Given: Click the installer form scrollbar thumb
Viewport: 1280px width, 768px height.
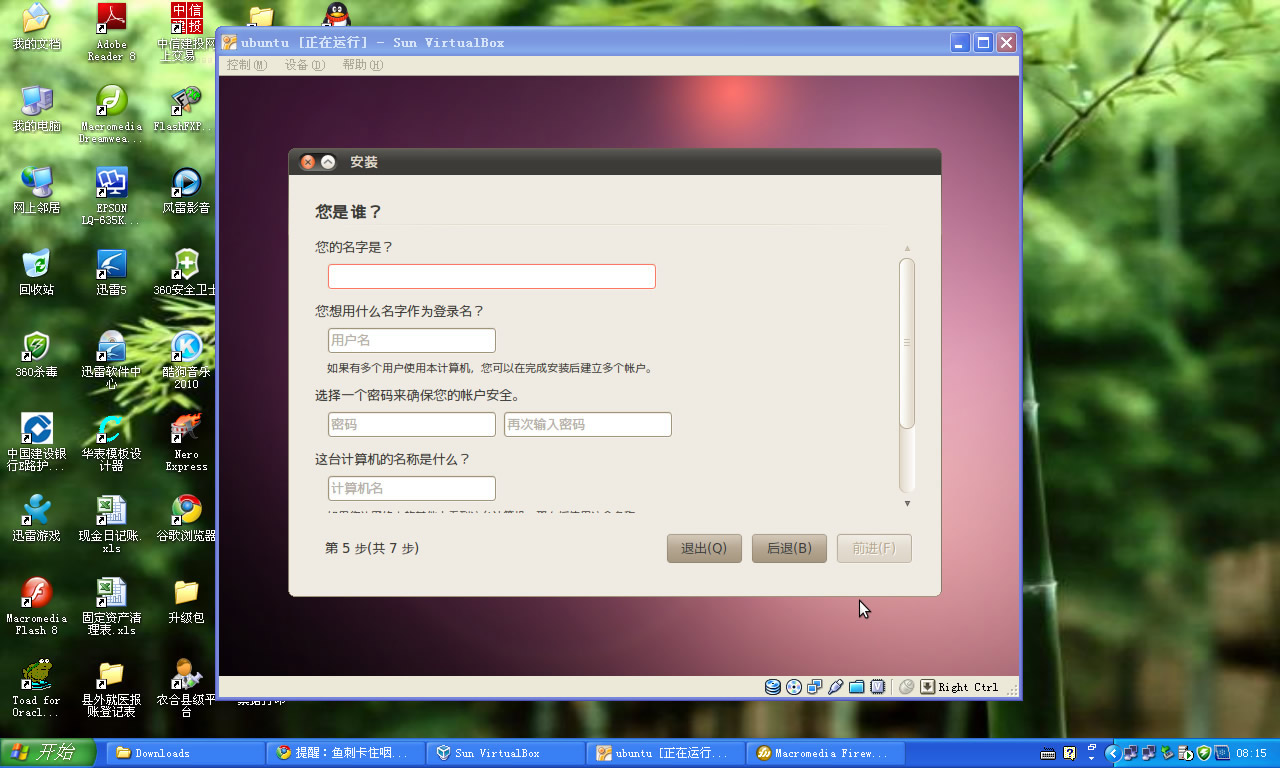Looking at the screenshot, I should (x=907, y=343).
